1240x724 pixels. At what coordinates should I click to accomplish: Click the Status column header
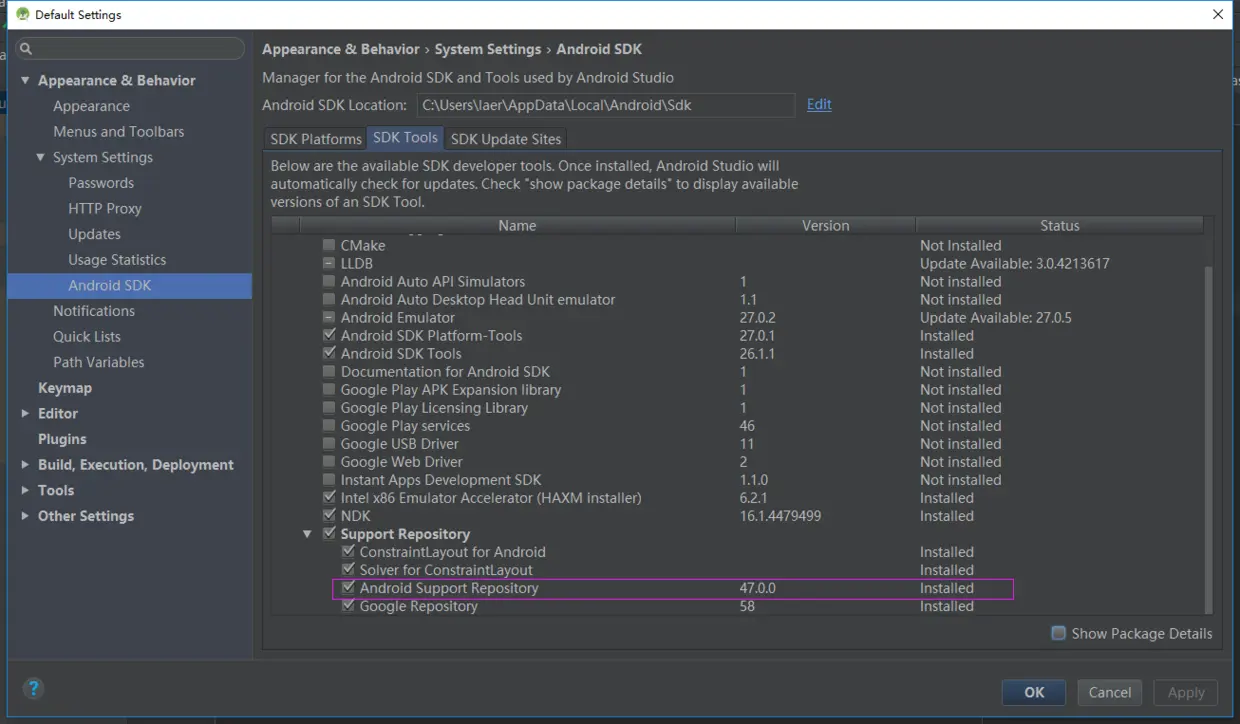(x=1059, y=226)
